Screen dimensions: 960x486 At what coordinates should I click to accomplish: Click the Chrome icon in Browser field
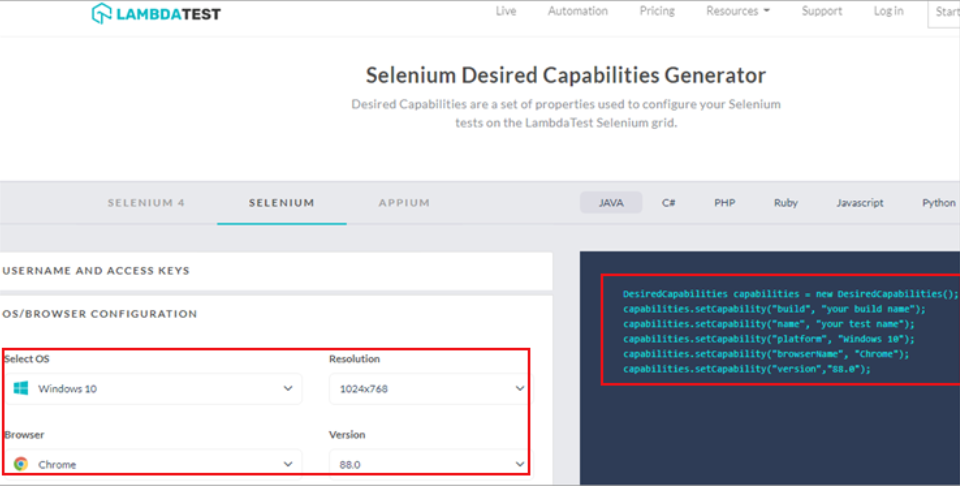point(21,464)
